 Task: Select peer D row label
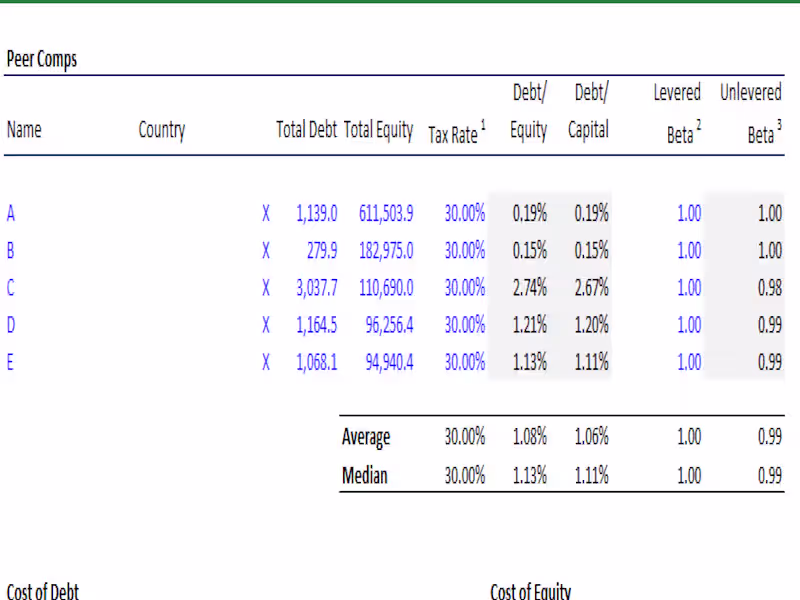[10, 324]
